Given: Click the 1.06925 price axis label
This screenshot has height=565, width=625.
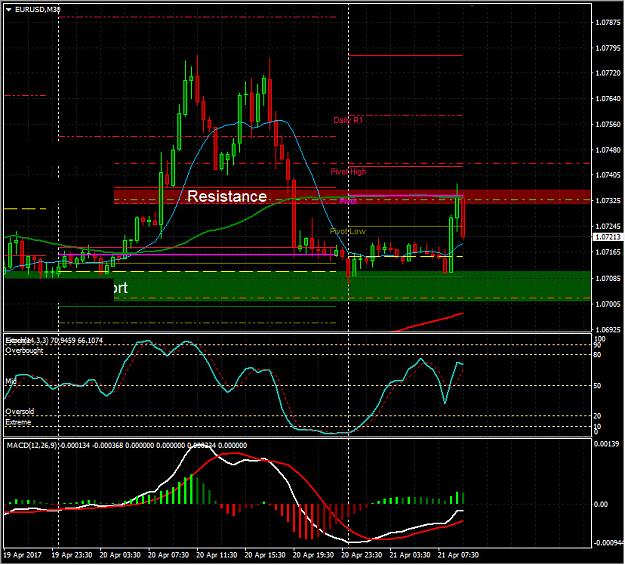Looking at the screenshot, I should (x=608, y=330).
